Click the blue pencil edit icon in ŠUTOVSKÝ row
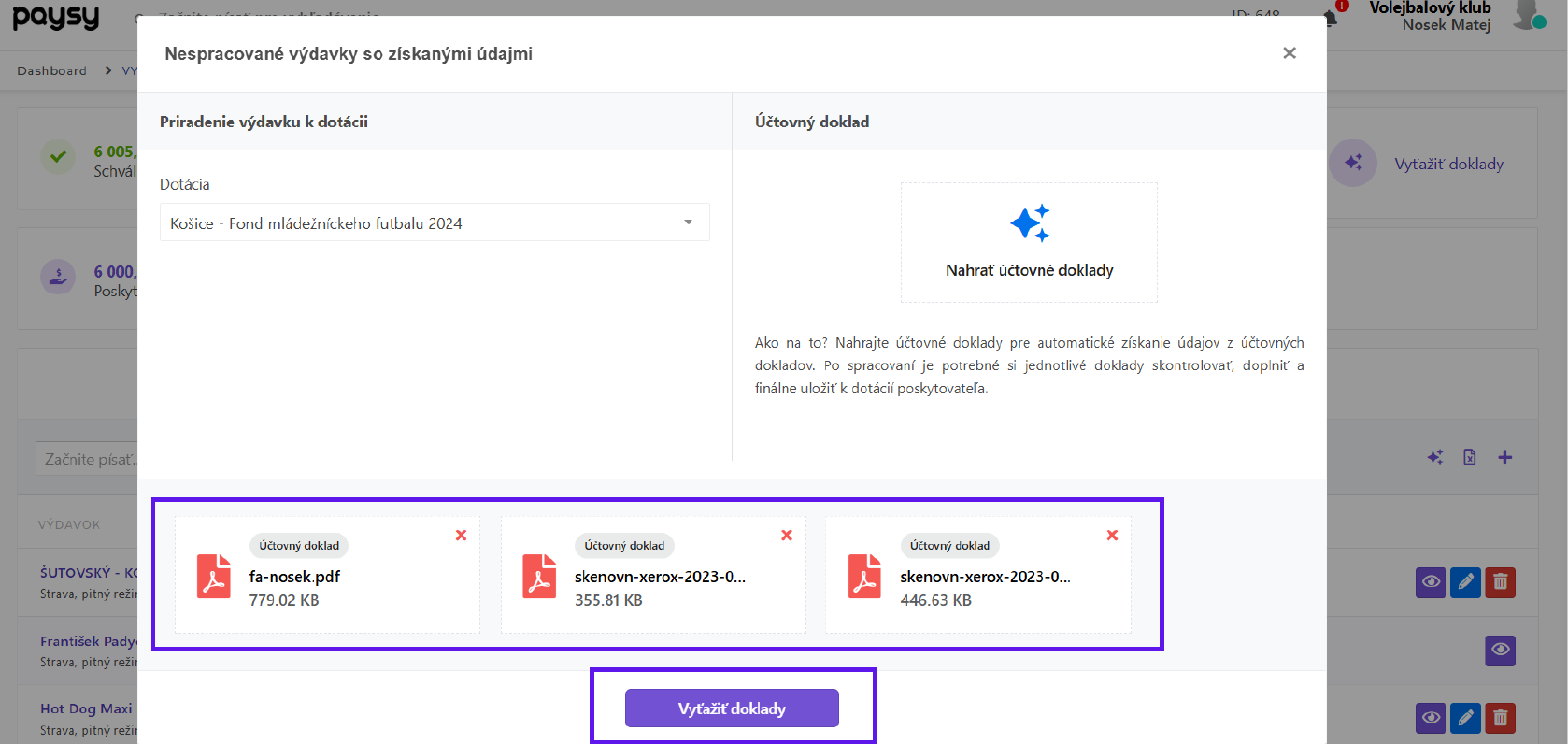The height and width of the screenshot is (744, 1568). 1465,582
